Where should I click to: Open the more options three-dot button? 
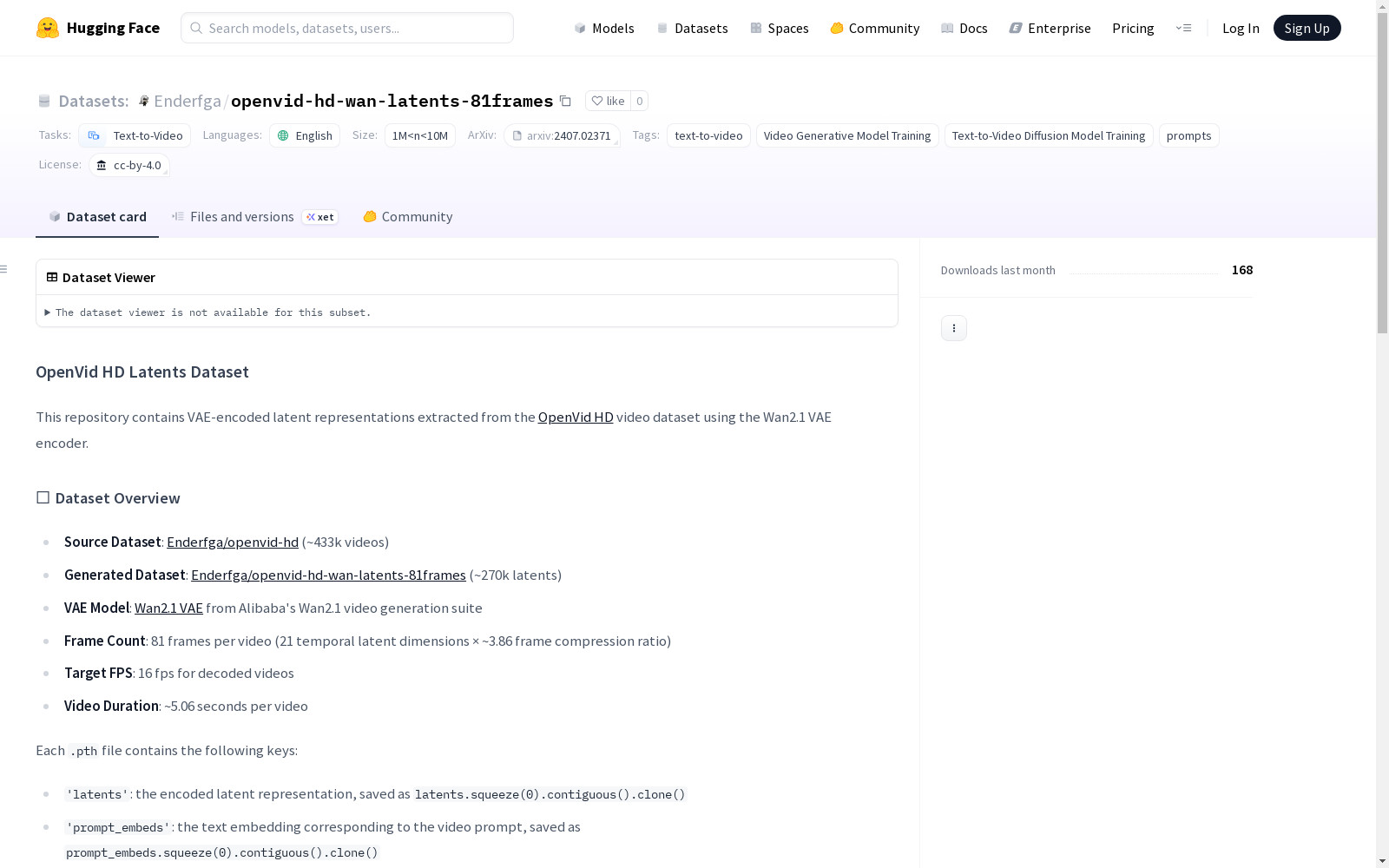point(954,328)
